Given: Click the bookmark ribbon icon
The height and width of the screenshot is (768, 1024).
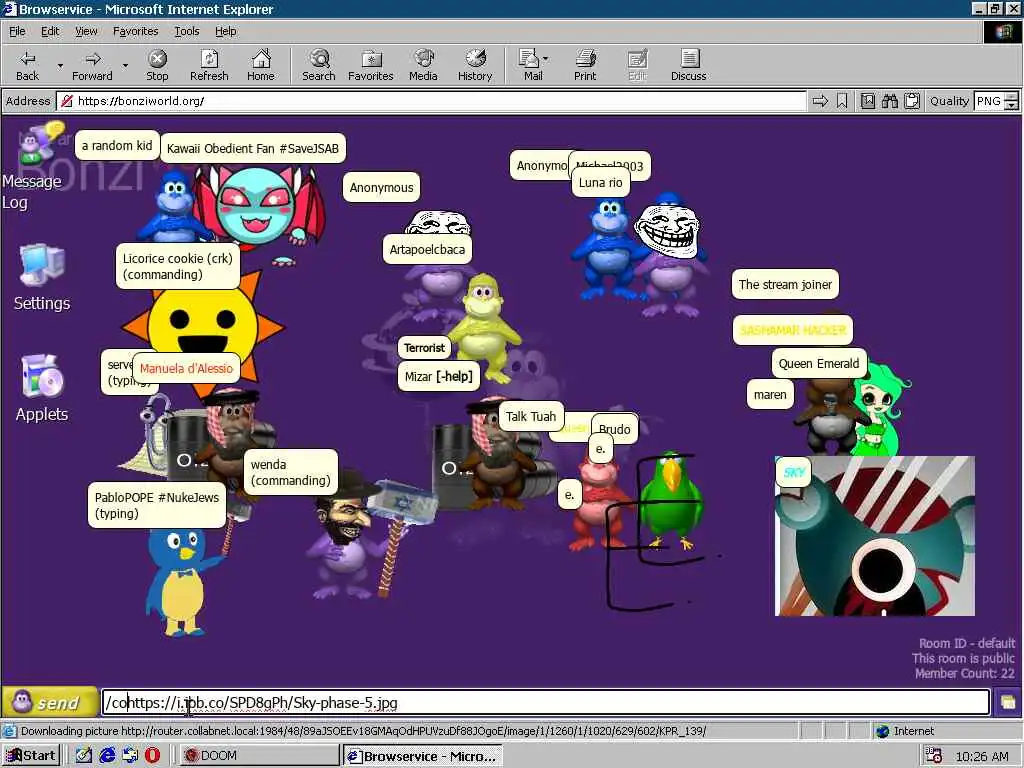Looking at the screenshot, I should coord(842,101).
